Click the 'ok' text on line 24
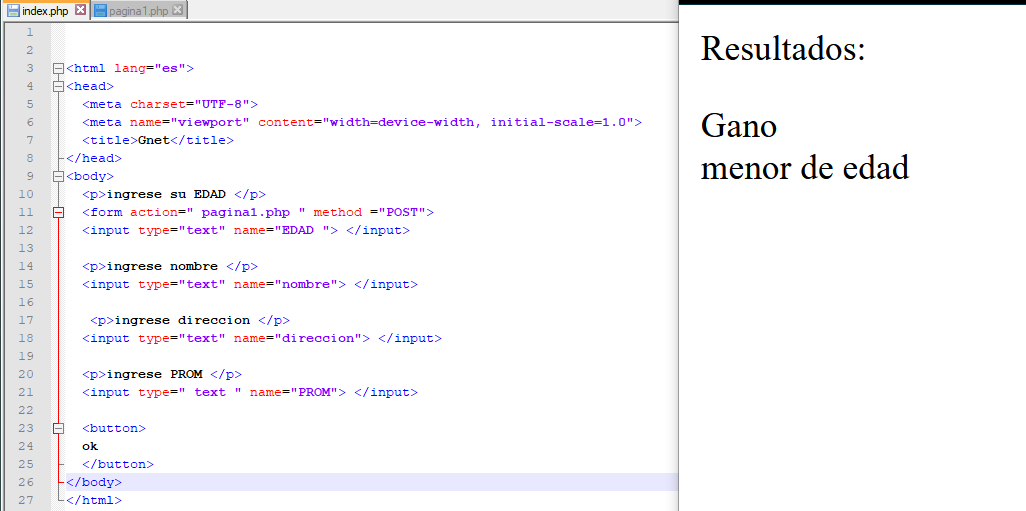Screen dimensions: 1026x511 pyautogui.click(x=90, y=446)
